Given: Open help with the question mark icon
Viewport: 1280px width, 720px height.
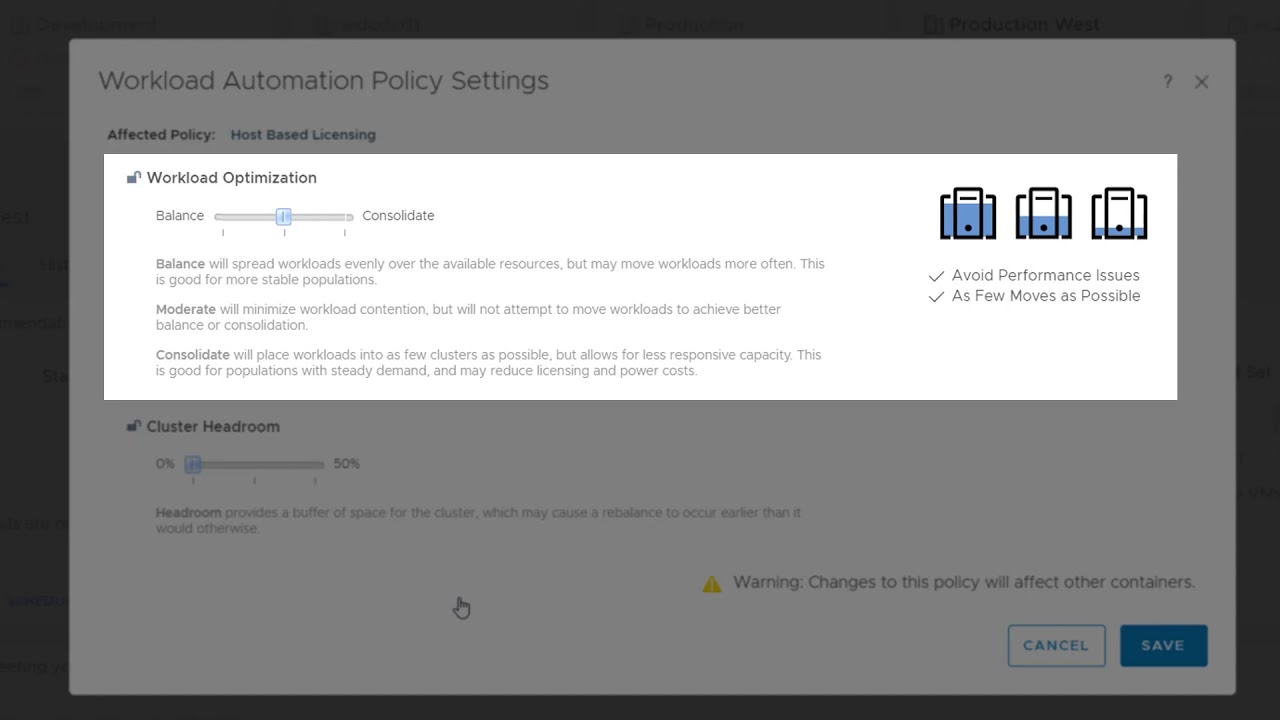Looking at the screenshot, I should pyautogui.click(x=1167, y=82).
